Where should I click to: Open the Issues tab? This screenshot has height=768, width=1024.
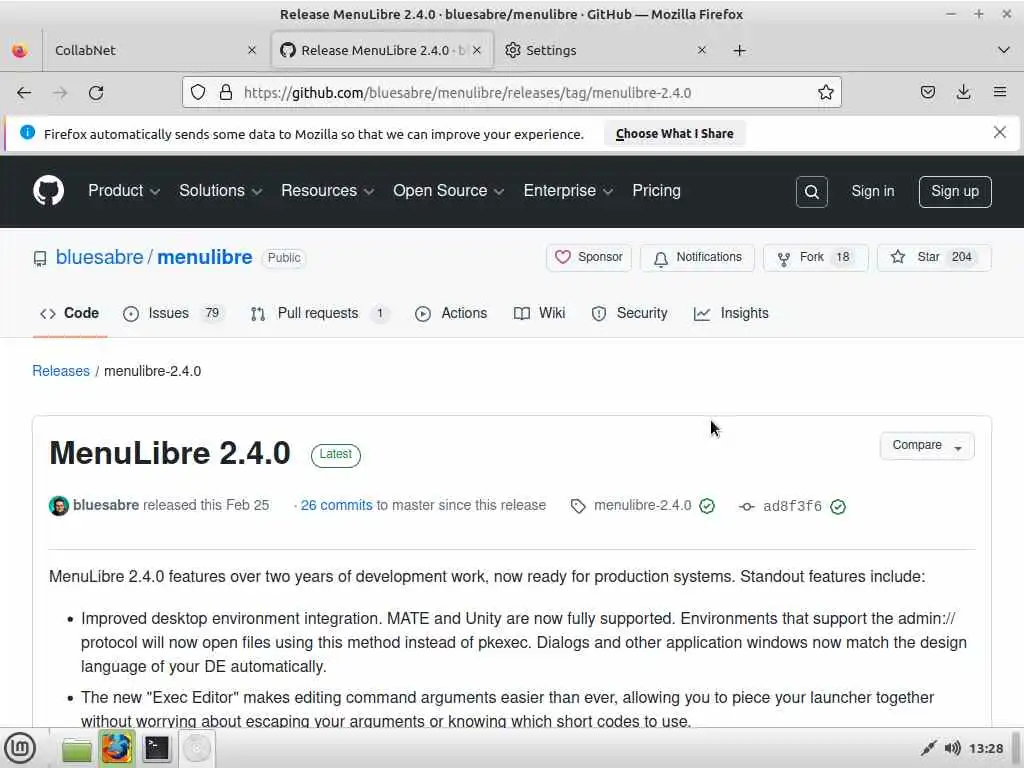173,313
